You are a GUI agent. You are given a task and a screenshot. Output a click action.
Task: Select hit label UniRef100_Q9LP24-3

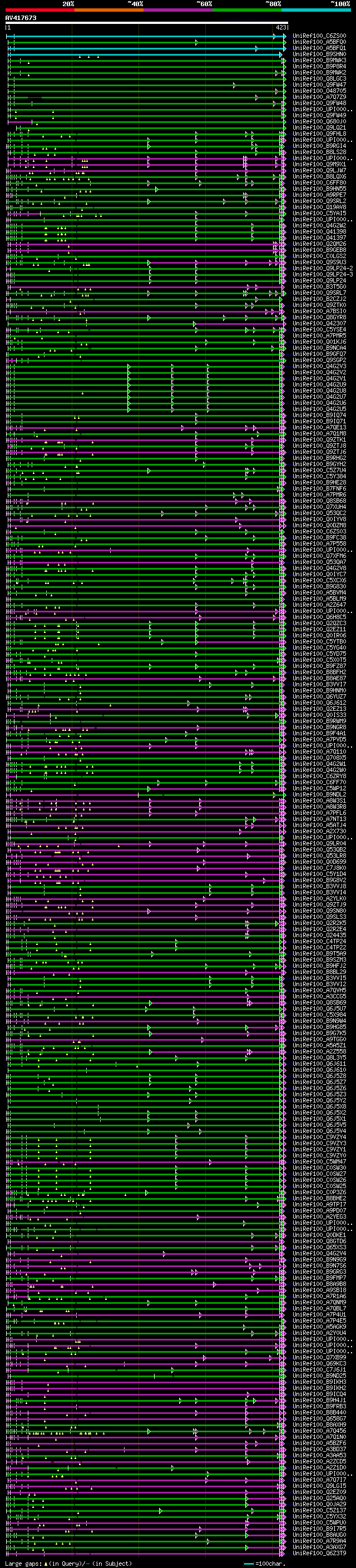[323, 275]
